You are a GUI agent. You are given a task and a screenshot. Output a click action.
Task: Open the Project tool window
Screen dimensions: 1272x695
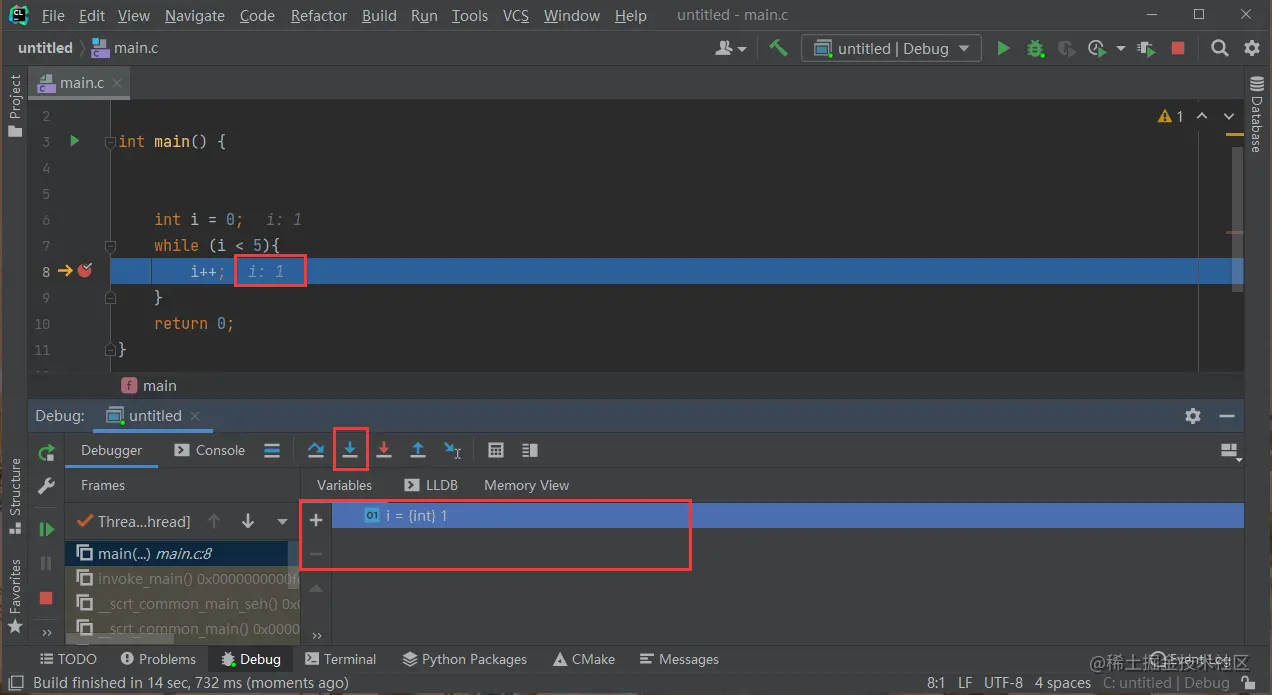[14, 106]
